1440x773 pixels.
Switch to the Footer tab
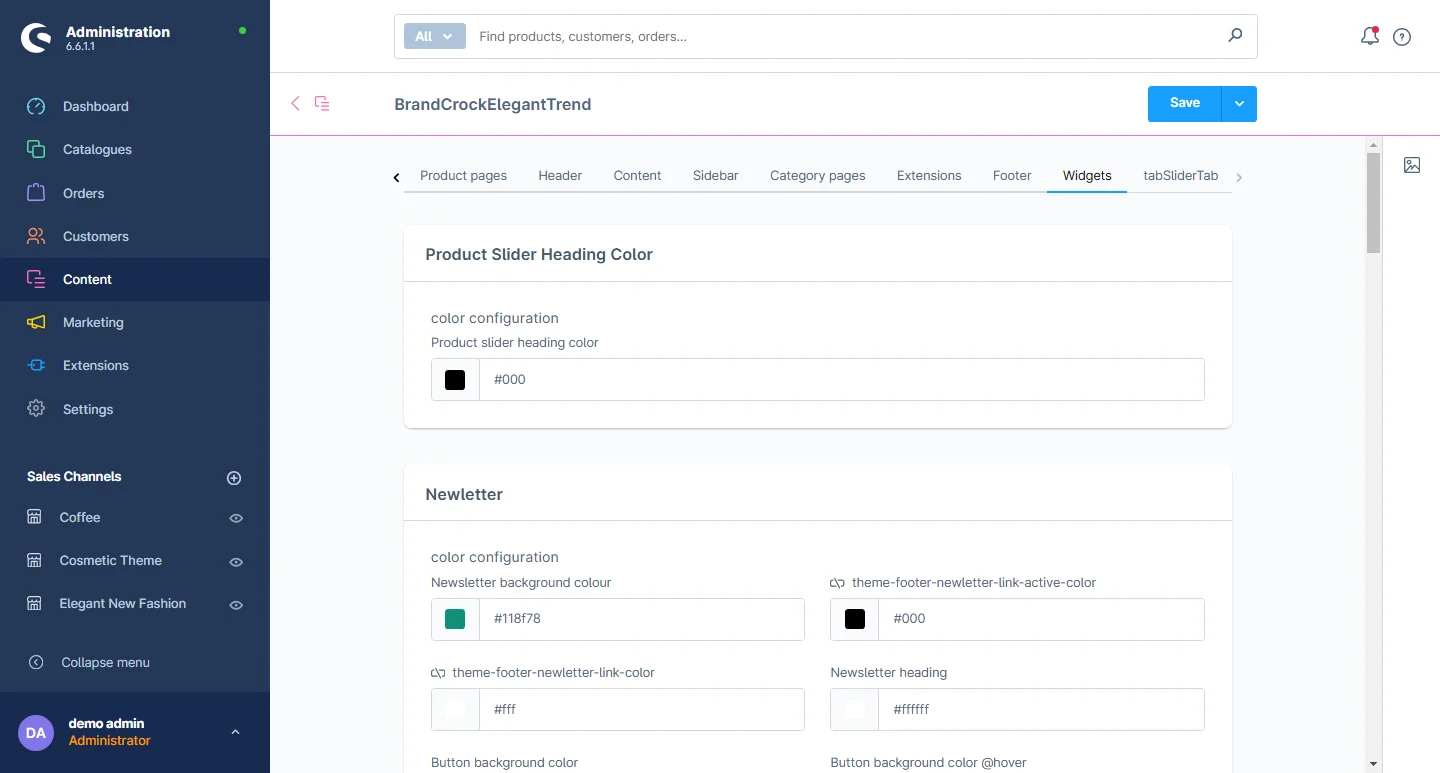(1011, 175)
